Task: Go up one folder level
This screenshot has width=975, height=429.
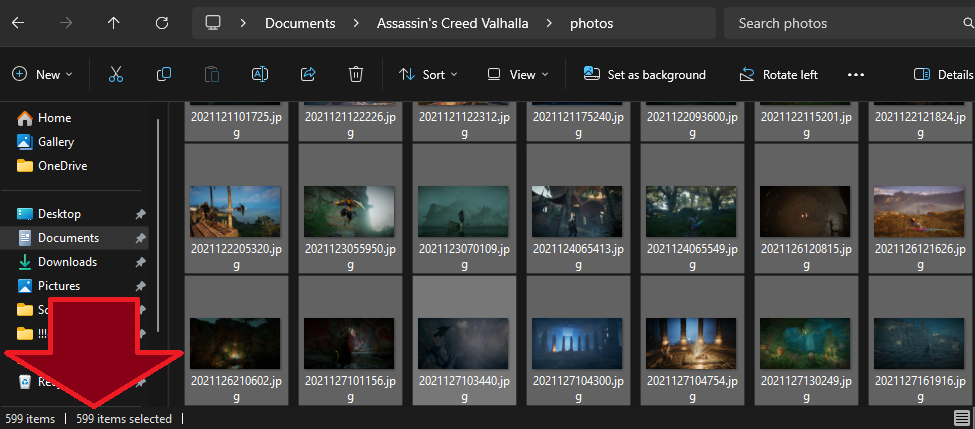Action: tap(113, 24)
